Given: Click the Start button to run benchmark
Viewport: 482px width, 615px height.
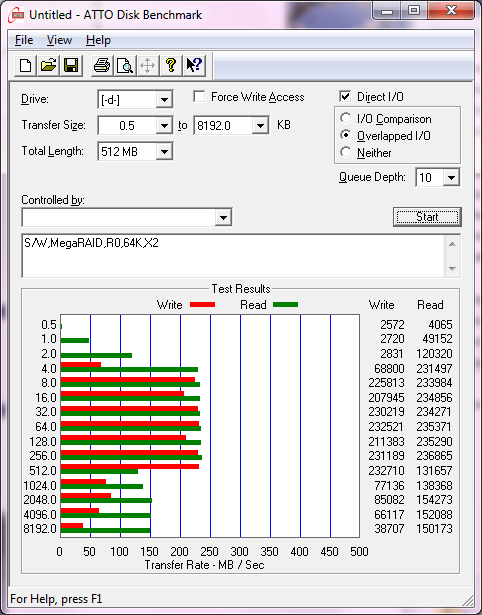Looking at the screenshot, I should tap(427, 217).
